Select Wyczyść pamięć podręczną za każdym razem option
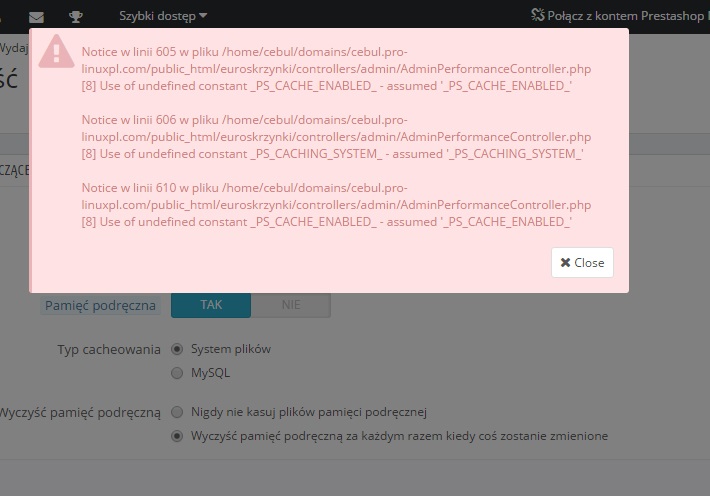 tap(177, 436)
